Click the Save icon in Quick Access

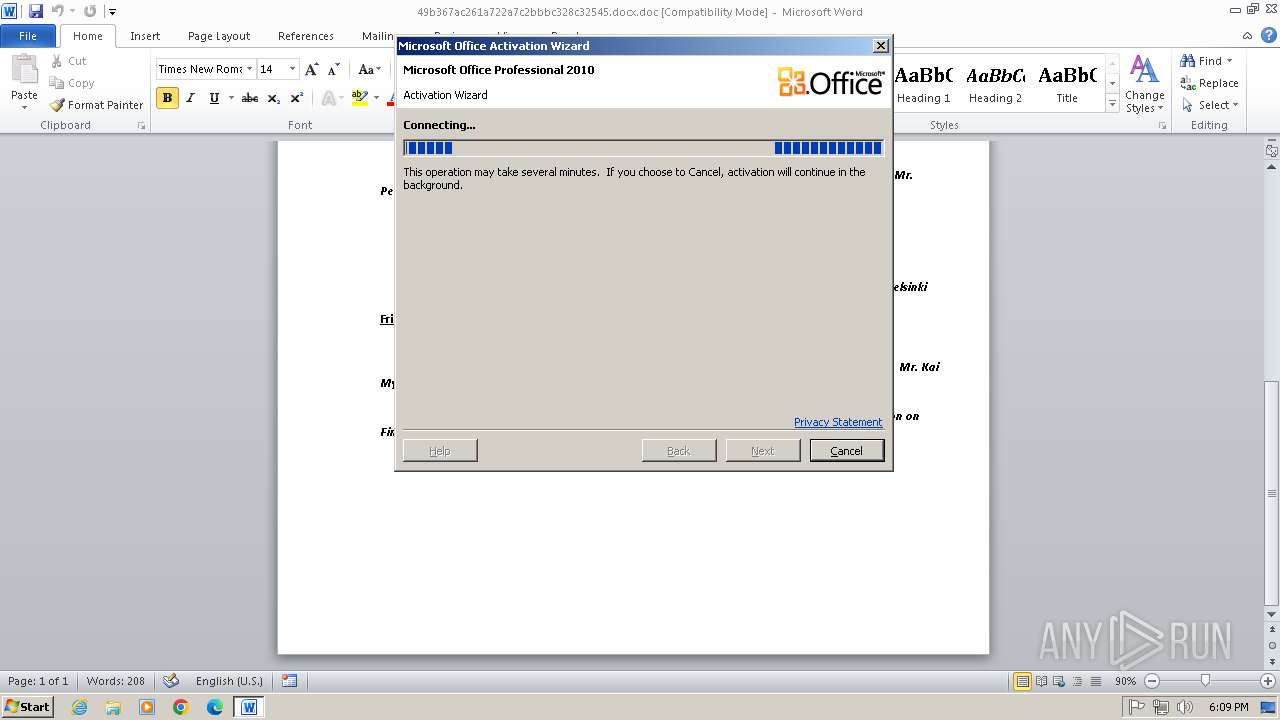36,12
